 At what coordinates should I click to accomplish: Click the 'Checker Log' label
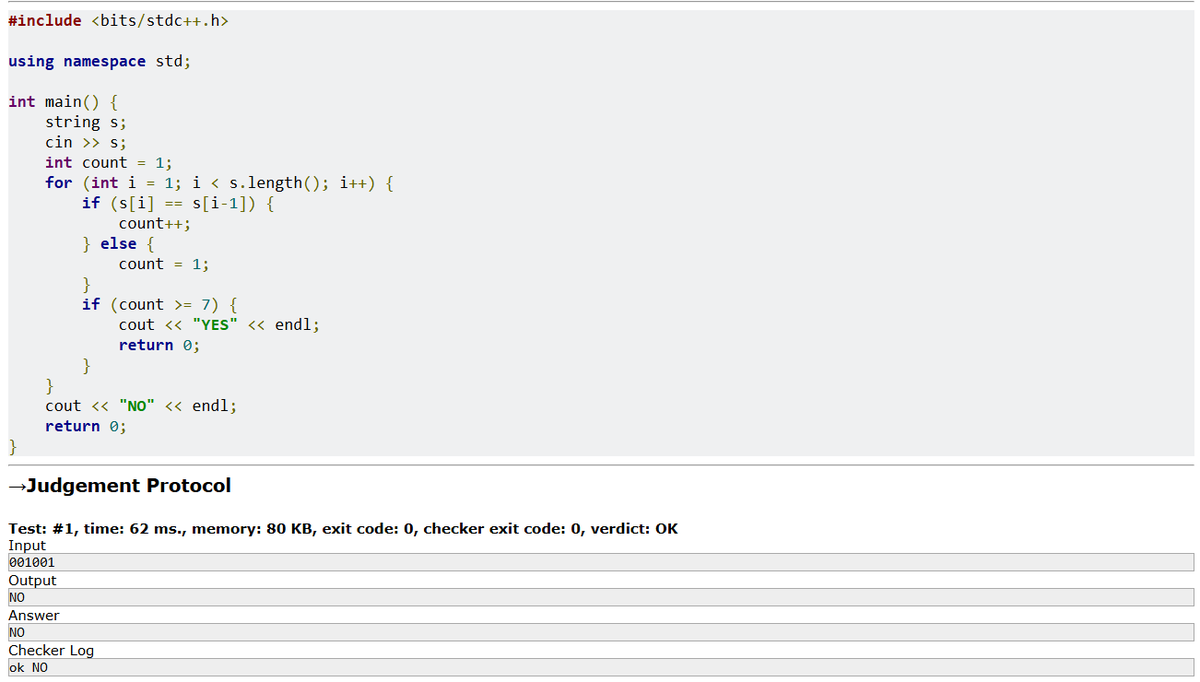click(51, 650)
